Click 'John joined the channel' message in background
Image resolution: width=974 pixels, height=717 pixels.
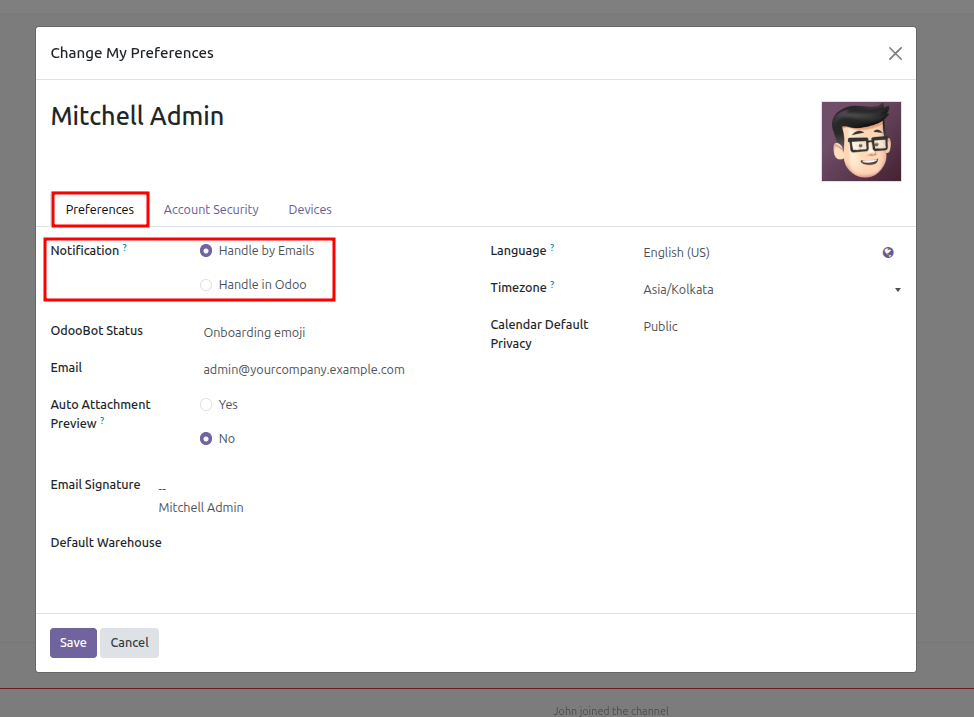click(611, 711)
